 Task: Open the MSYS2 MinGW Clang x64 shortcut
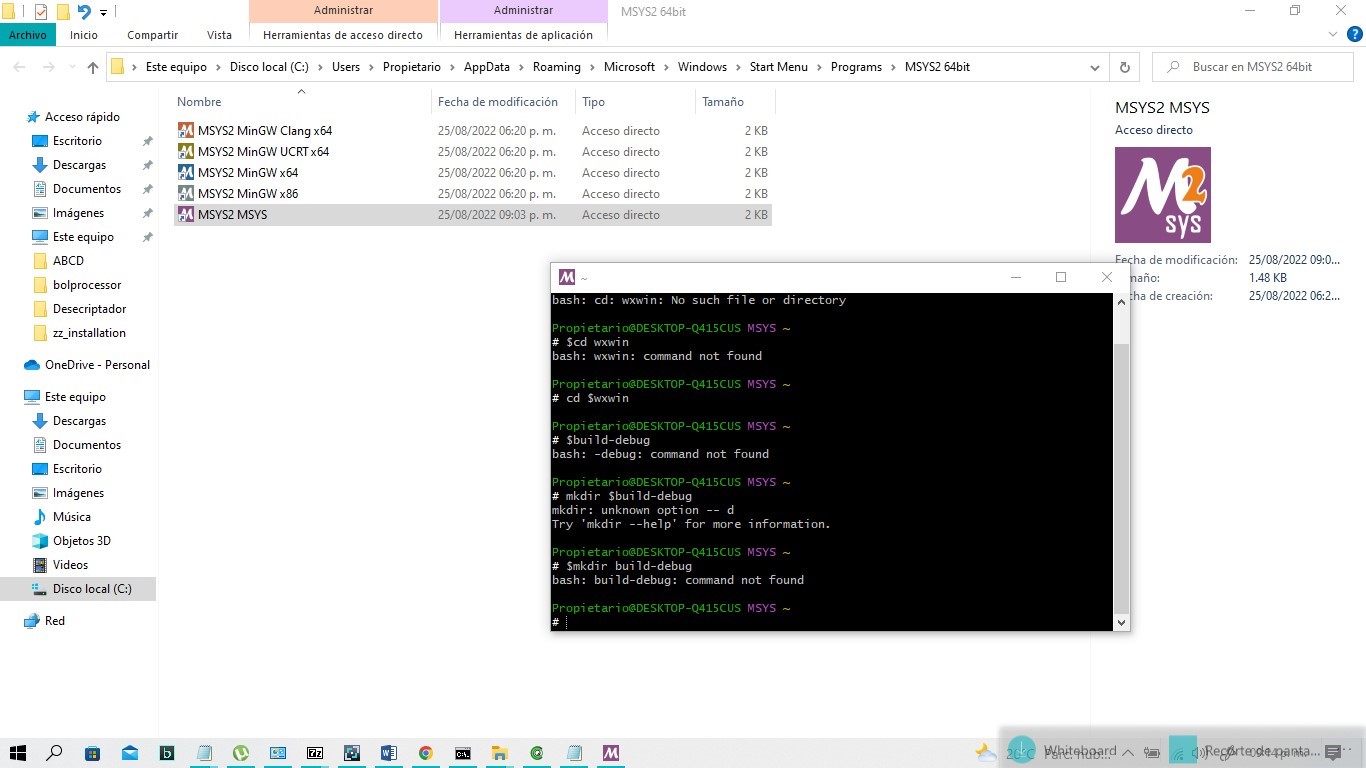[264, 130]
